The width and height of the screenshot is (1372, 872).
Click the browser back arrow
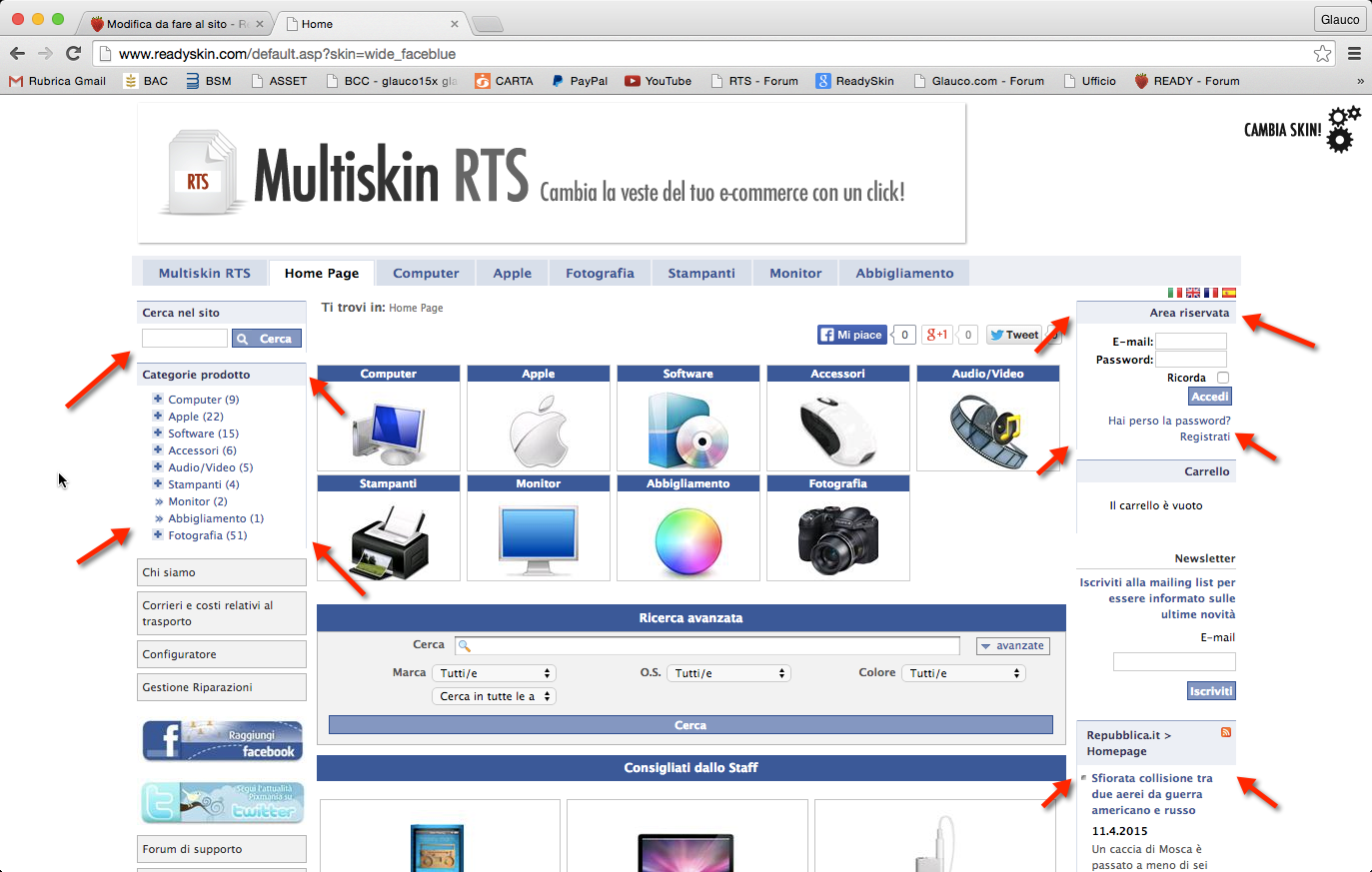tap(17, 54)
